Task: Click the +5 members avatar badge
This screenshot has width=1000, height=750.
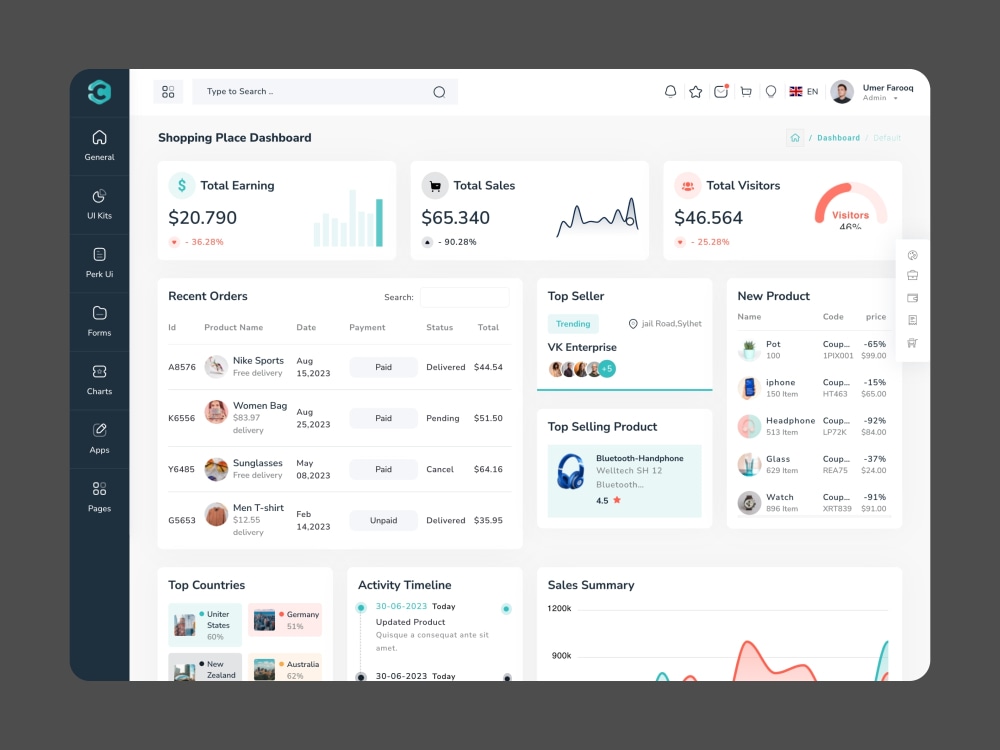Action: tap(607, 369)
